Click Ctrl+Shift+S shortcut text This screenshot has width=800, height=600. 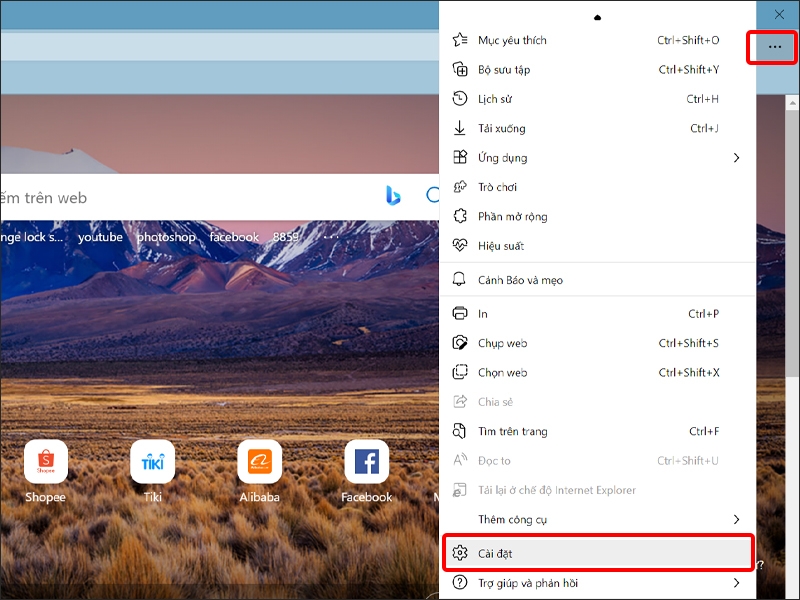688,343
